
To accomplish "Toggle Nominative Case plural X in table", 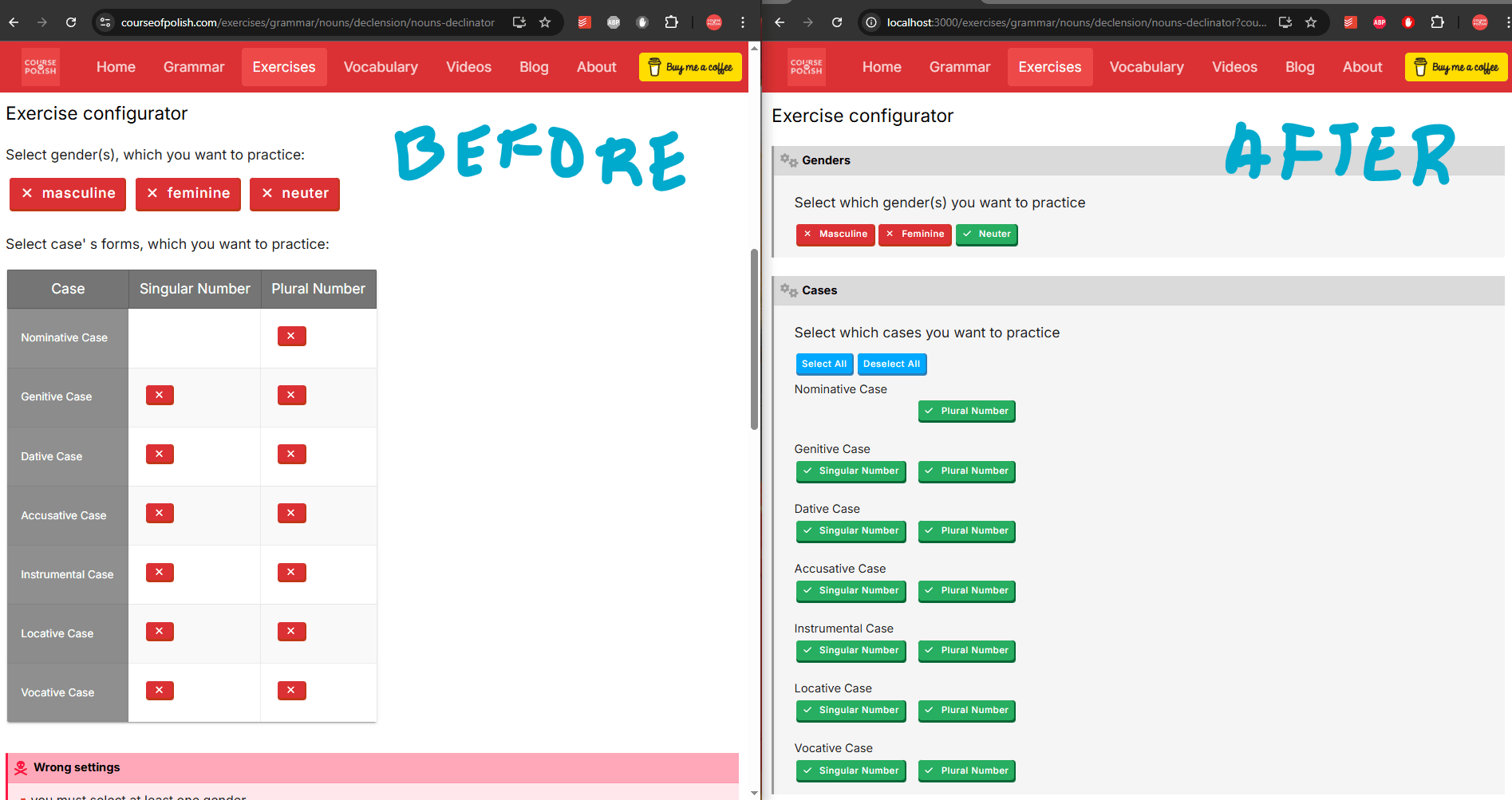I will (291, 337).
